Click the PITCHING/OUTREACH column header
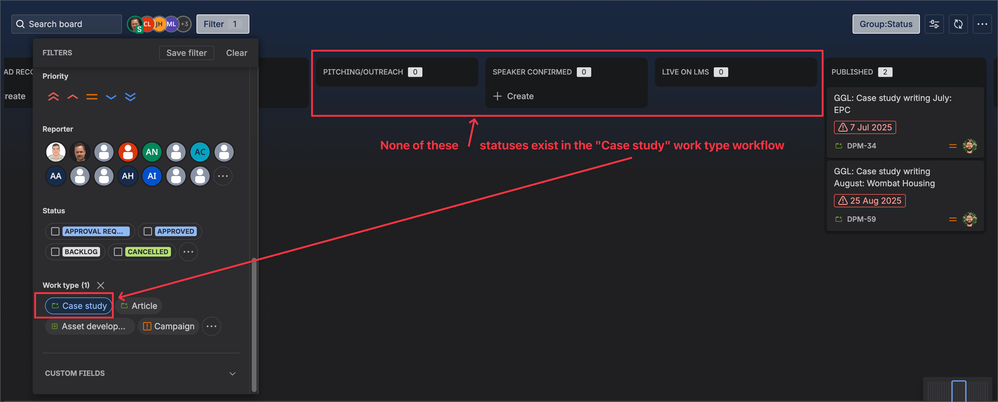Viewport: 998px width, 402px height. (363, 72)
